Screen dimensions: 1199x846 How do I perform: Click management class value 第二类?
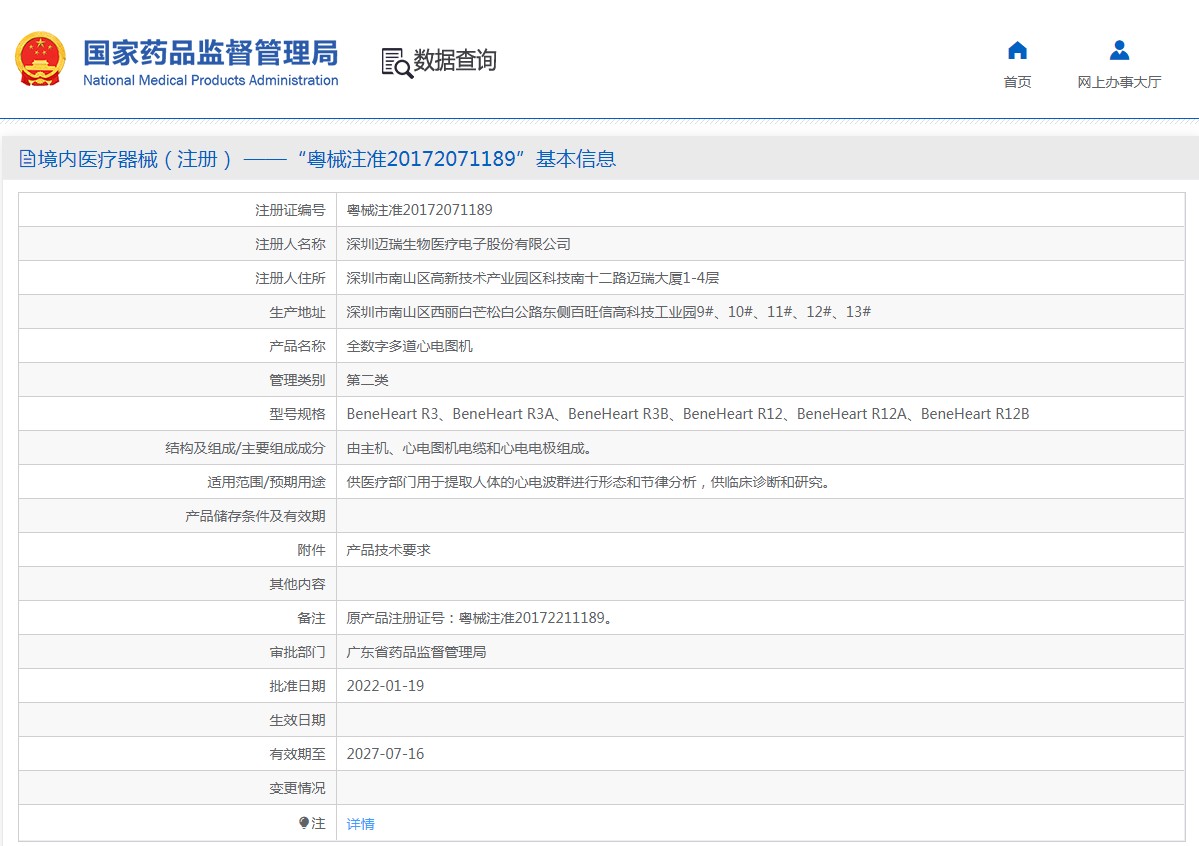coord(367,380)
